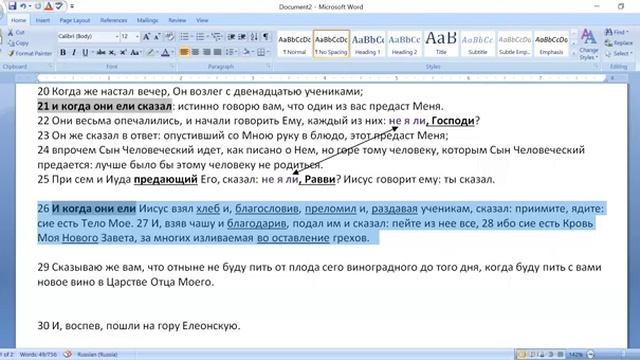Open the Font dialog launcher
The image size is (640, 360).
click(x=172, y=66)
